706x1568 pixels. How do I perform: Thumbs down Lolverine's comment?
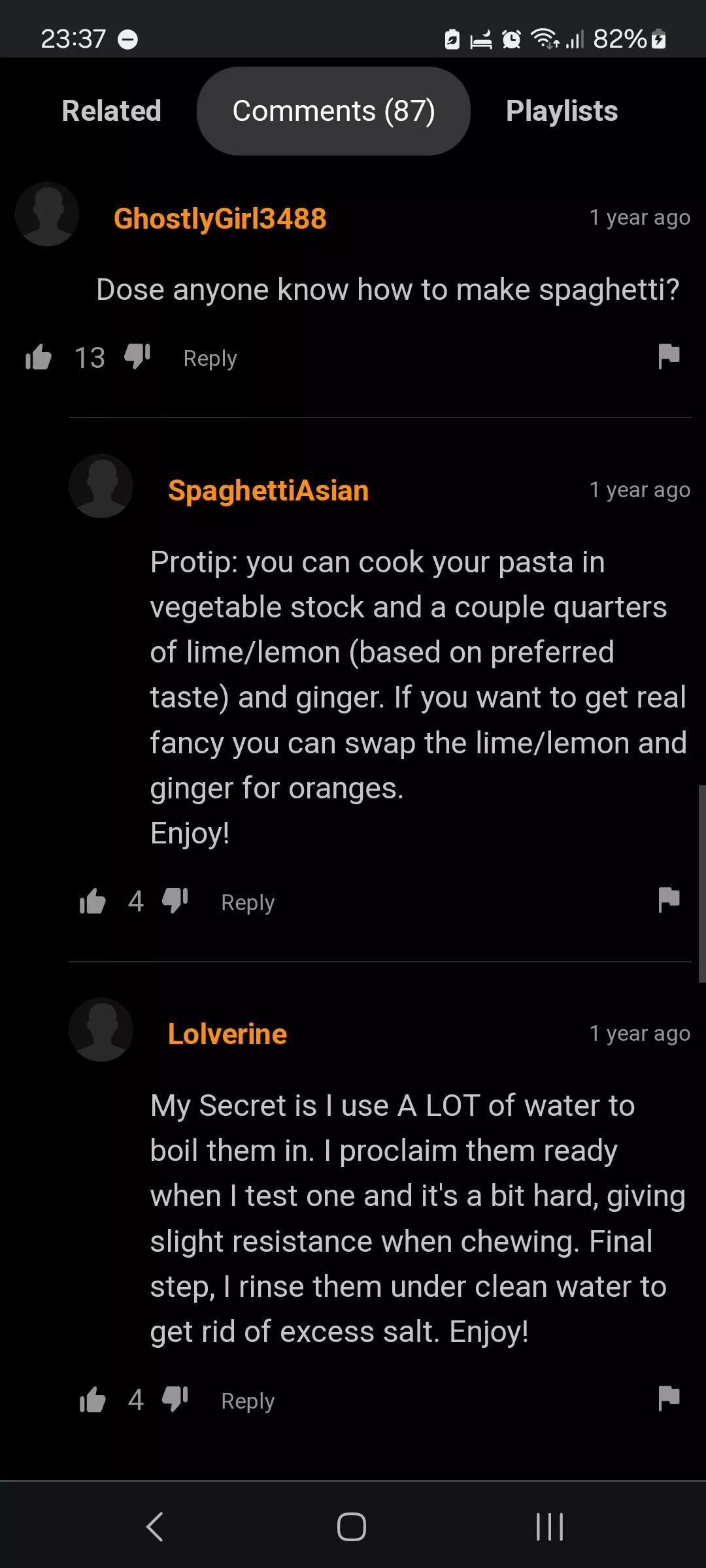pos(175,1399)
